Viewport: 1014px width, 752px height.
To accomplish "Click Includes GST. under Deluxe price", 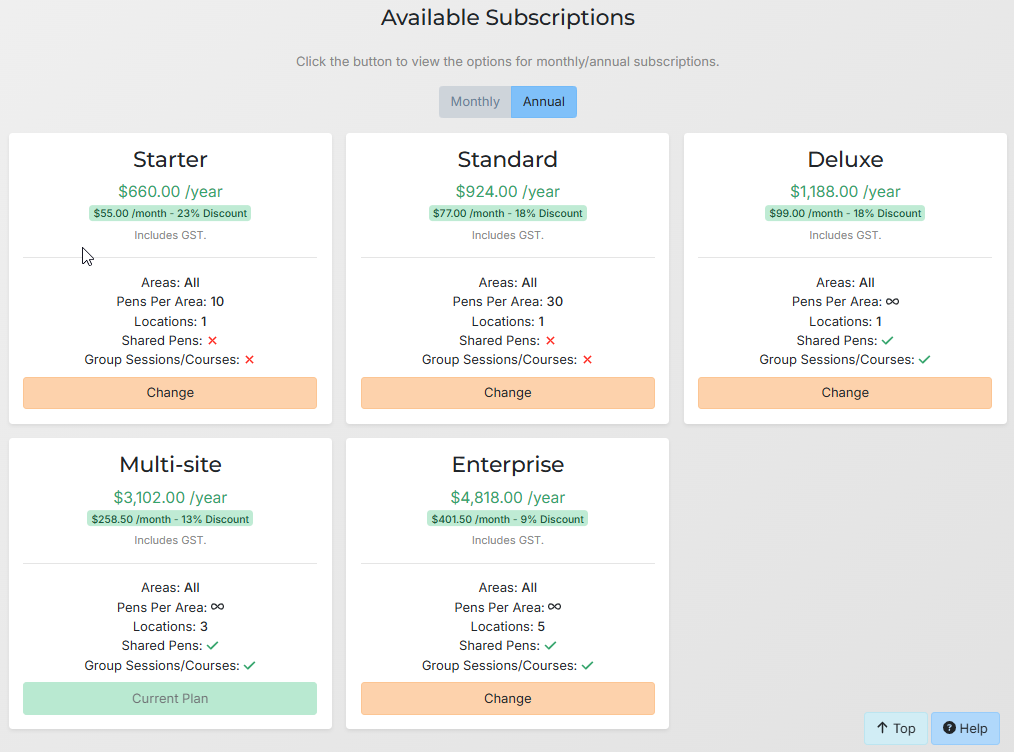I will point(845,235).
